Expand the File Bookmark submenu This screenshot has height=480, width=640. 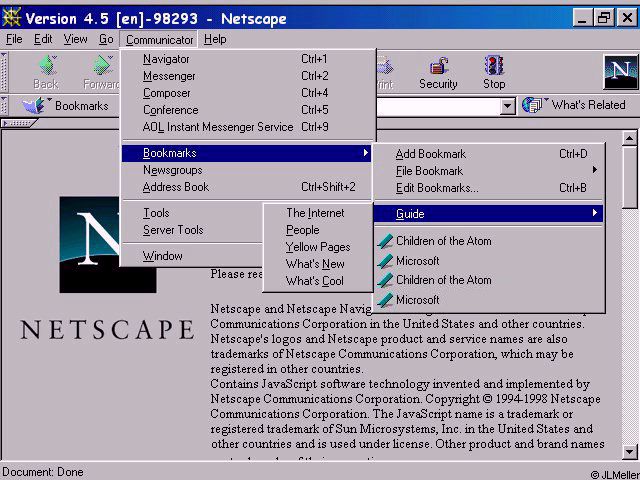tap(489, 171)
